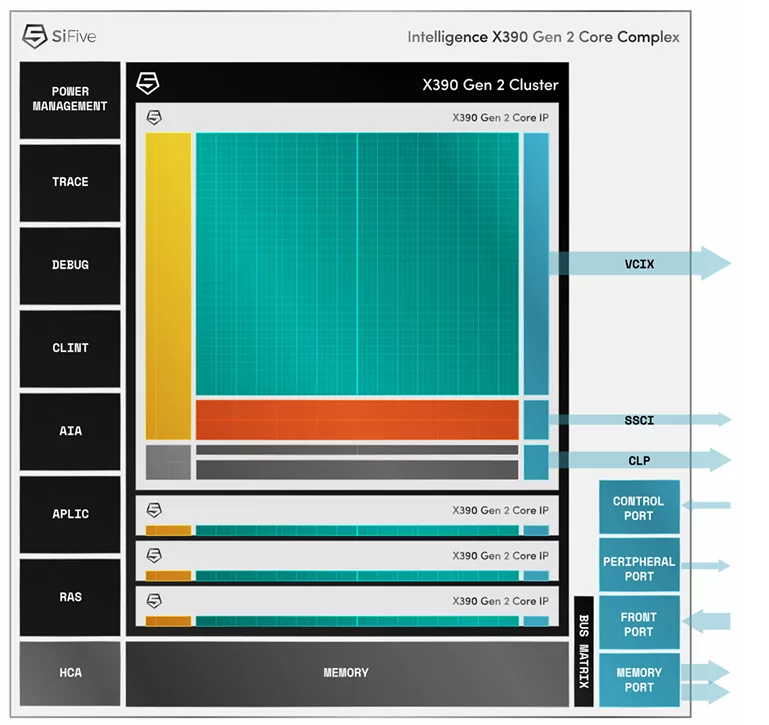Click the shield icon in the X390 Gen 2 Cluster header

tap(148, 84)
